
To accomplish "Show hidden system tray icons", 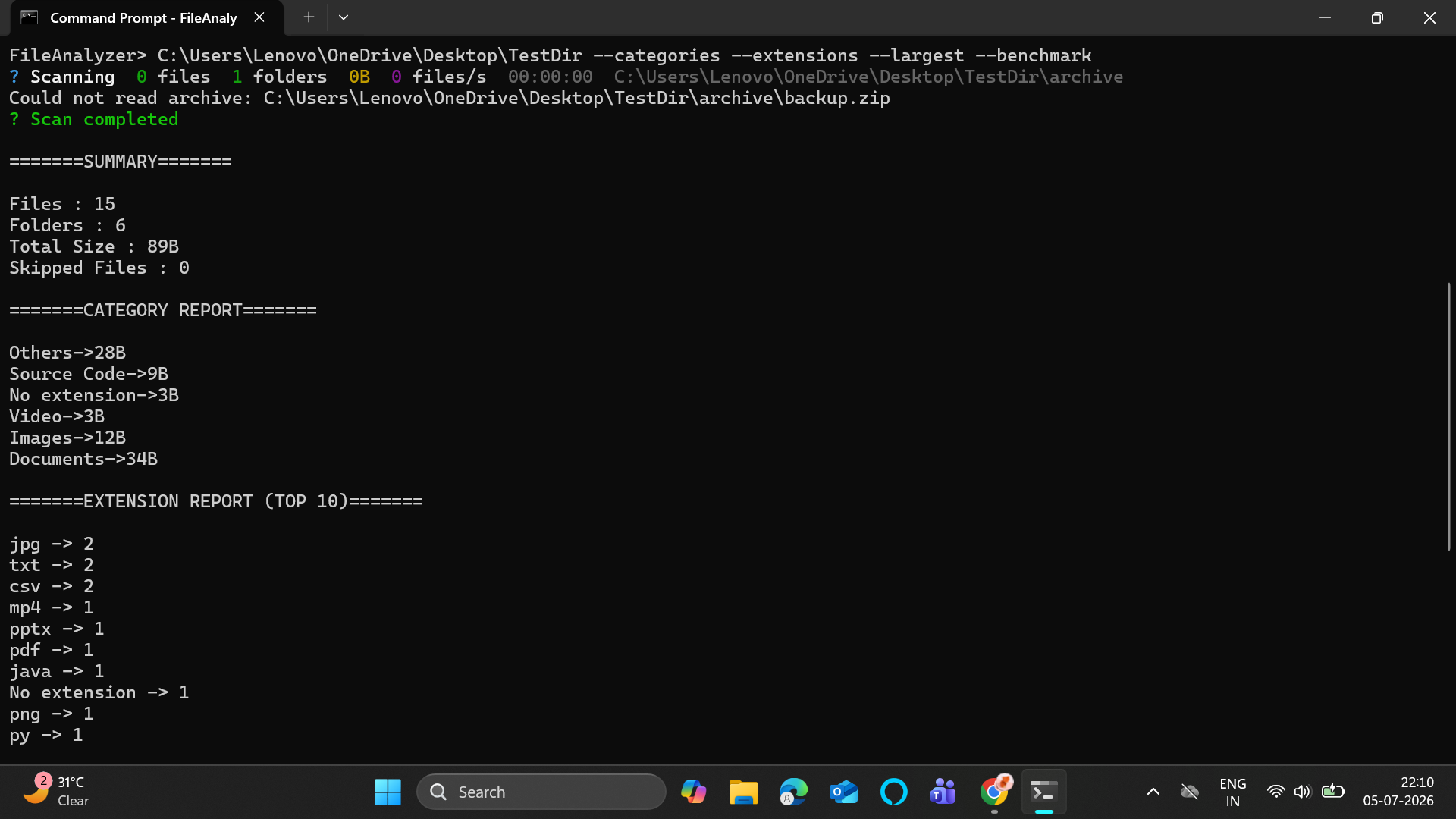I will coord(1153,792).
